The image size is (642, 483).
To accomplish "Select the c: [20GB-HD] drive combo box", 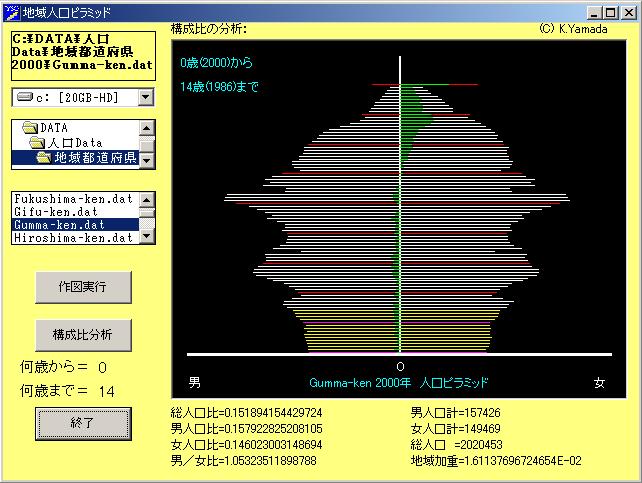I will click(x=83, y=97).
